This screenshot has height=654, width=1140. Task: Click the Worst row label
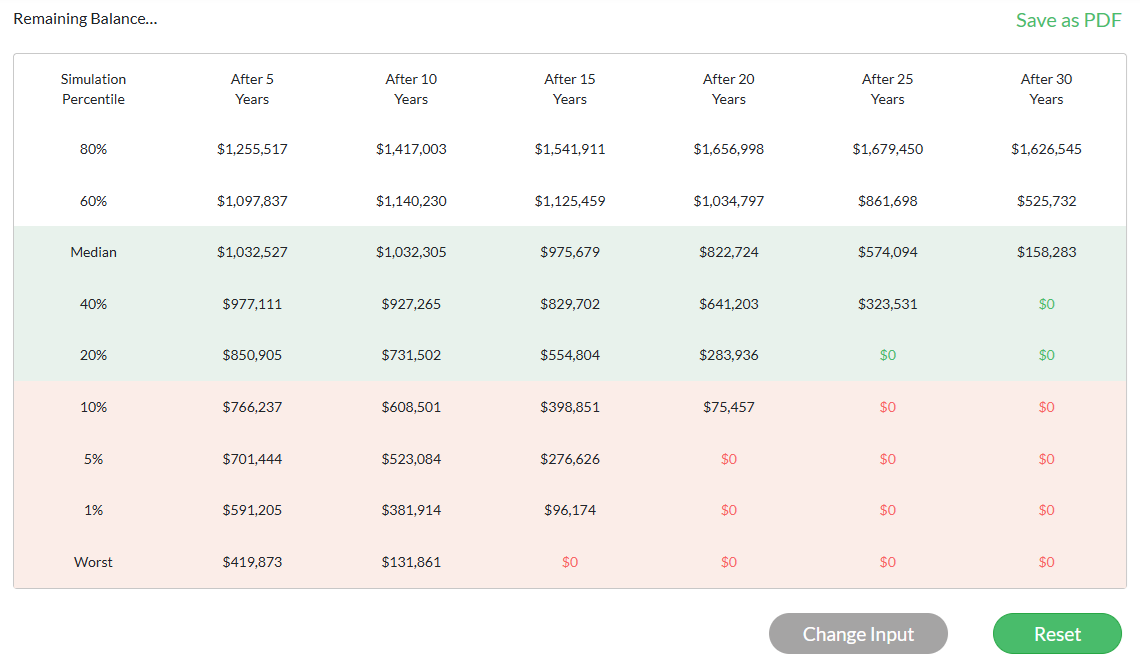click(x=93, y=562)
